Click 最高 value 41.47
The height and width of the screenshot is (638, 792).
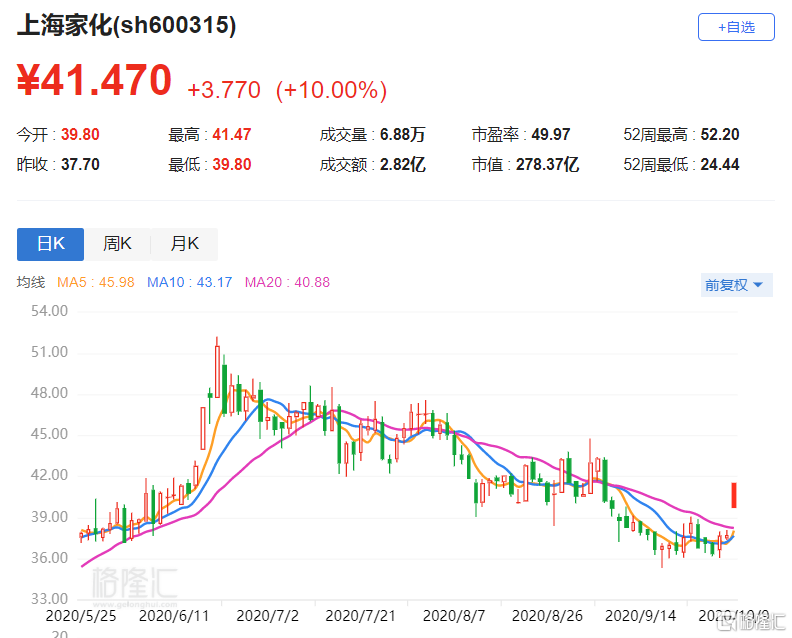(232, 135)
